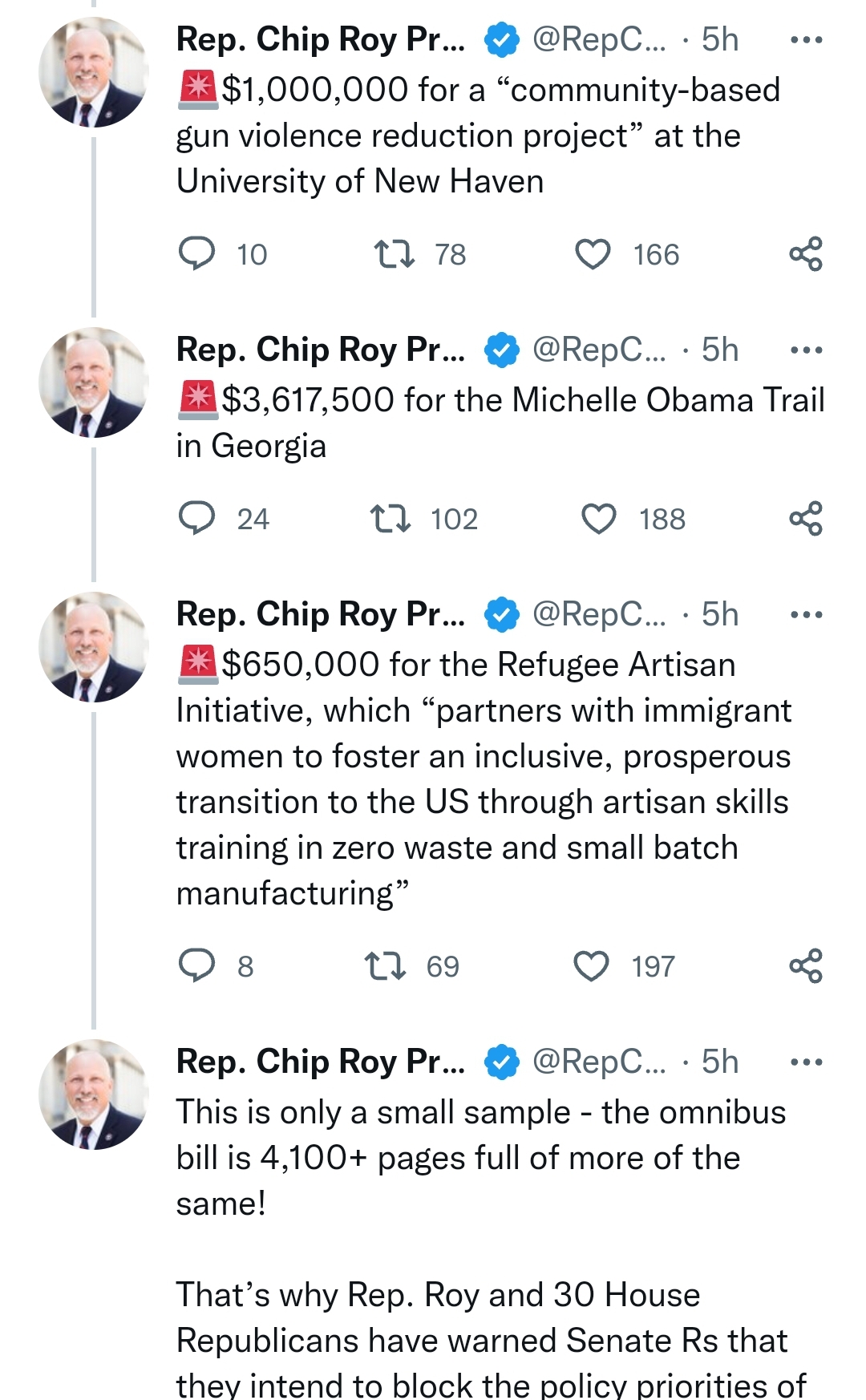Share the Michelle Obama Trail tweet
Screen dimensions: 866x1400
(806, 518)
